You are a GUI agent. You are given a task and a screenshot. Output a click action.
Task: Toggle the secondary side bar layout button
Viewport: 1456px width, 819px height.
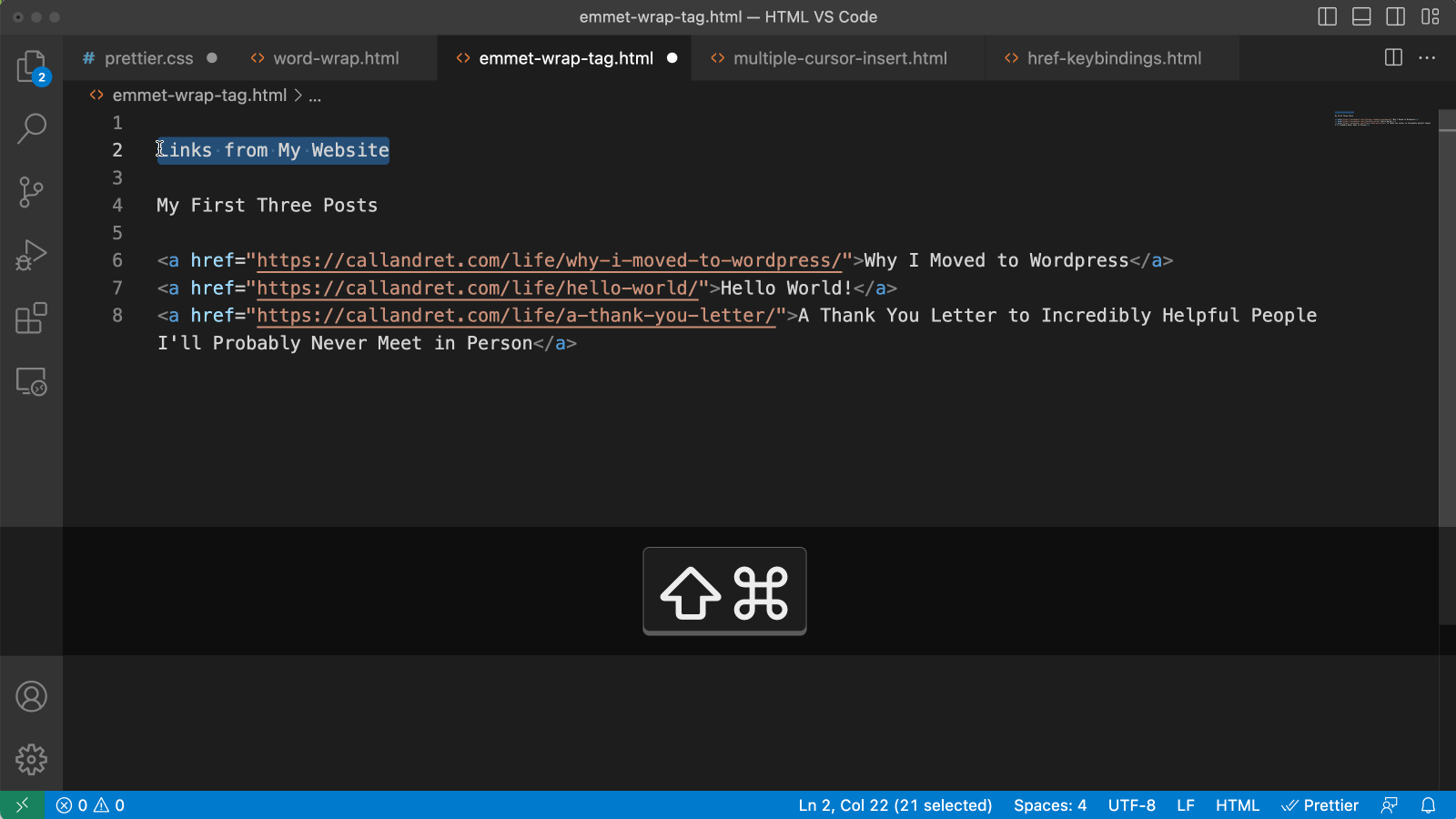pos(1395,16)
